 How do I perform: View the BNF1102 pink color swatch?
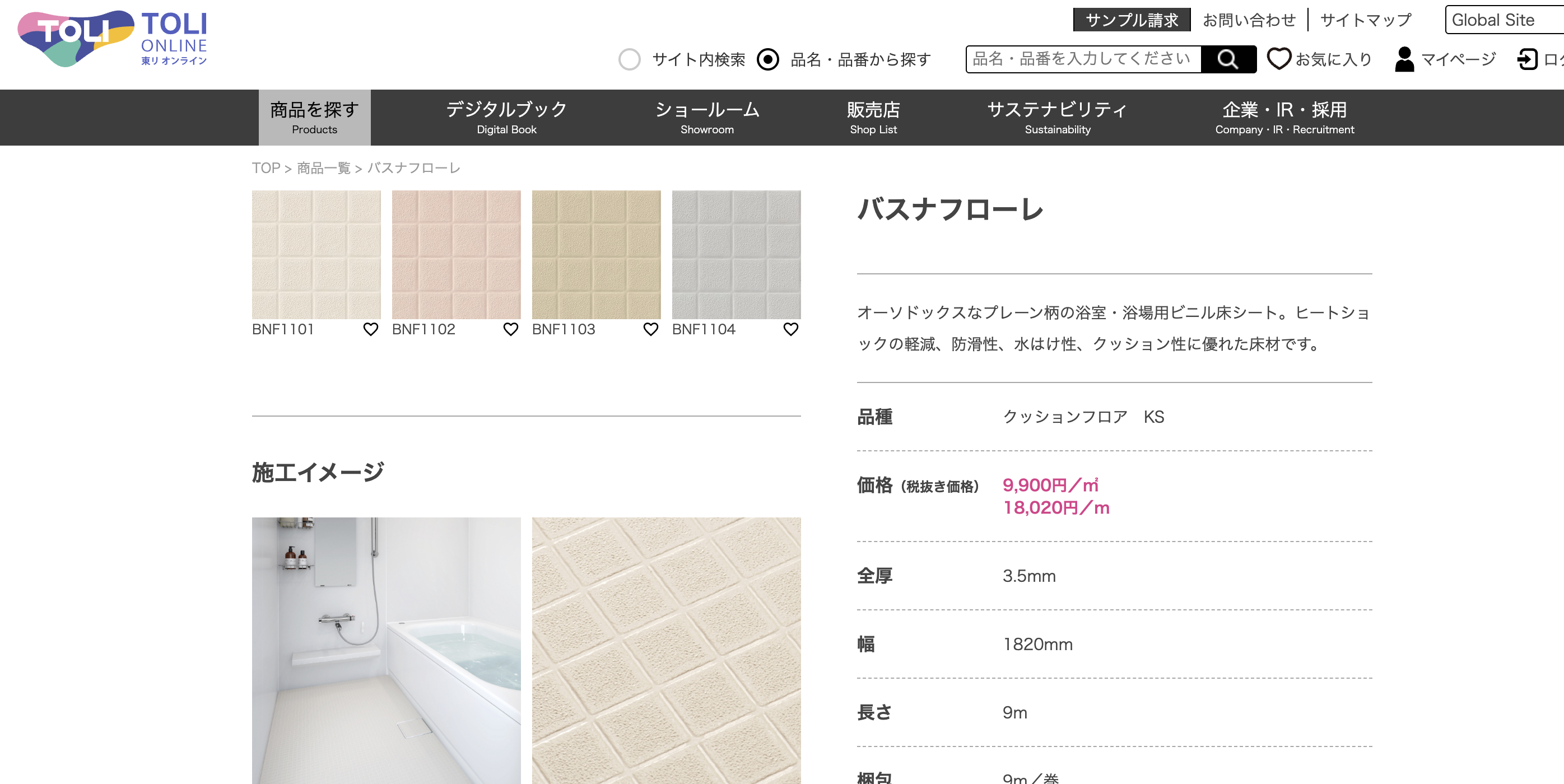pyautogui.click(x=457, y=255)
